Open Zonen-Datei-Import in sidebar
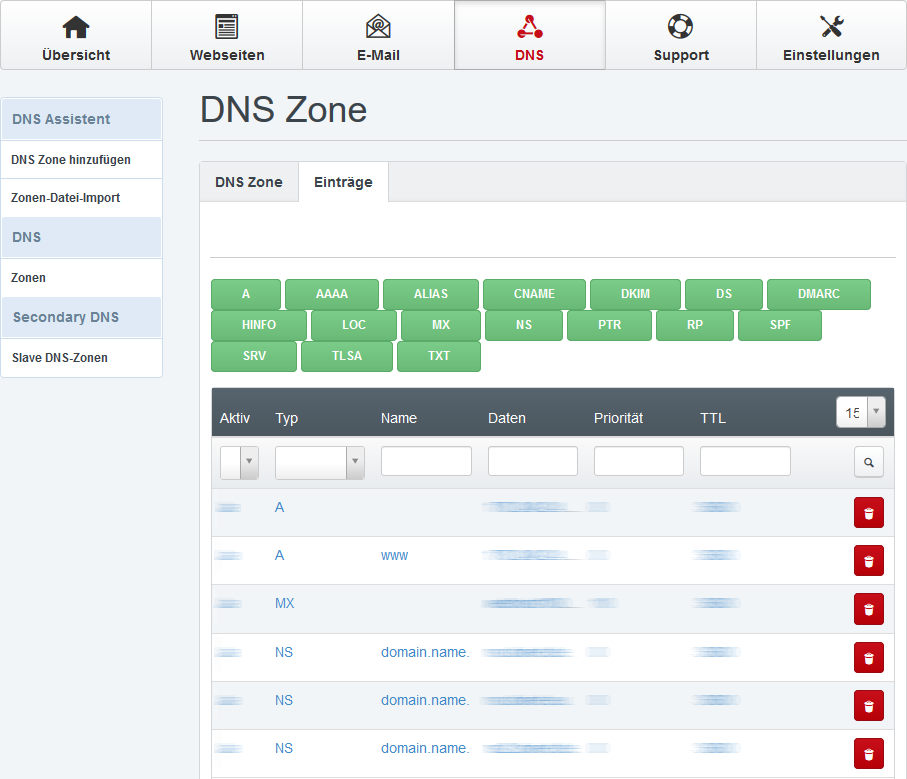Image resolution: width=907 pixels, height=779 pixels. (66, 198)
